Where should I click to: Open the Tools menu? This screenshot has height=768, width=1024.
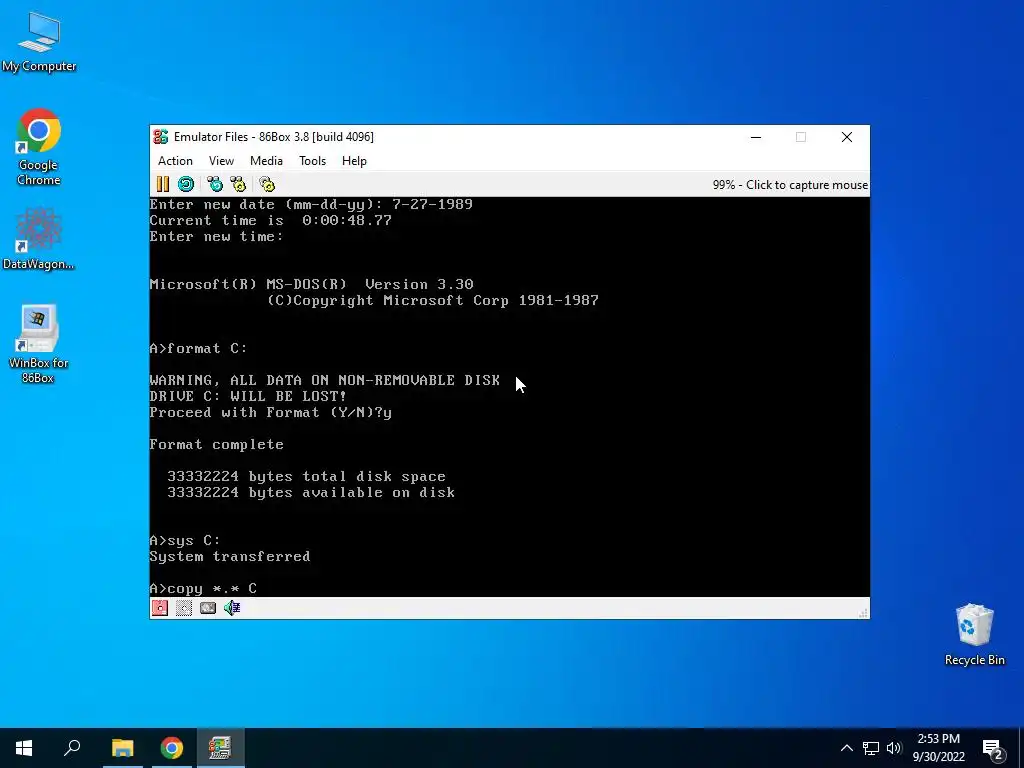[x=312, y=161]
